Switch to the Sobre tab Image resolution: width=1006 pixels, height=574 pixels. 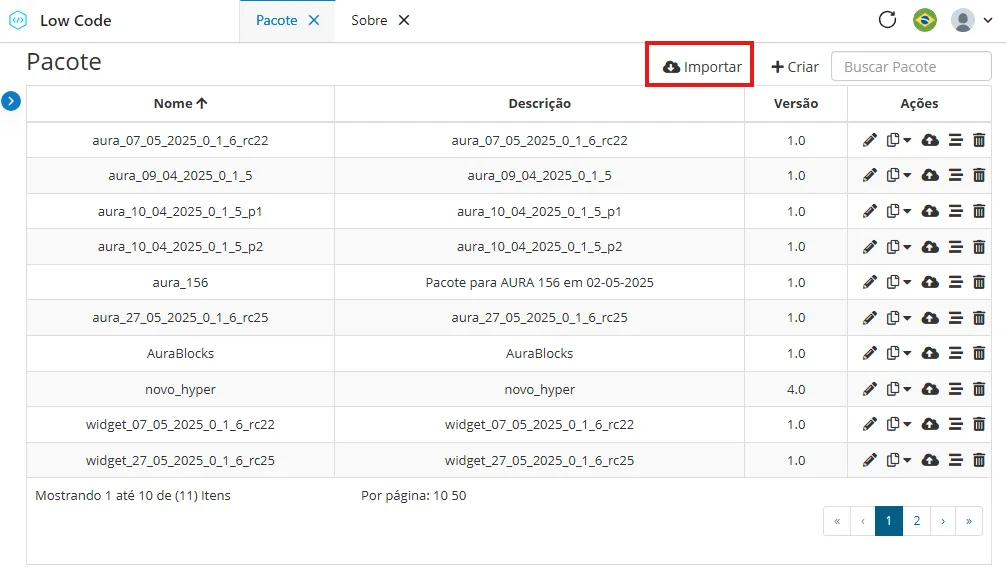pyautogui.click(x=369, y=21)
